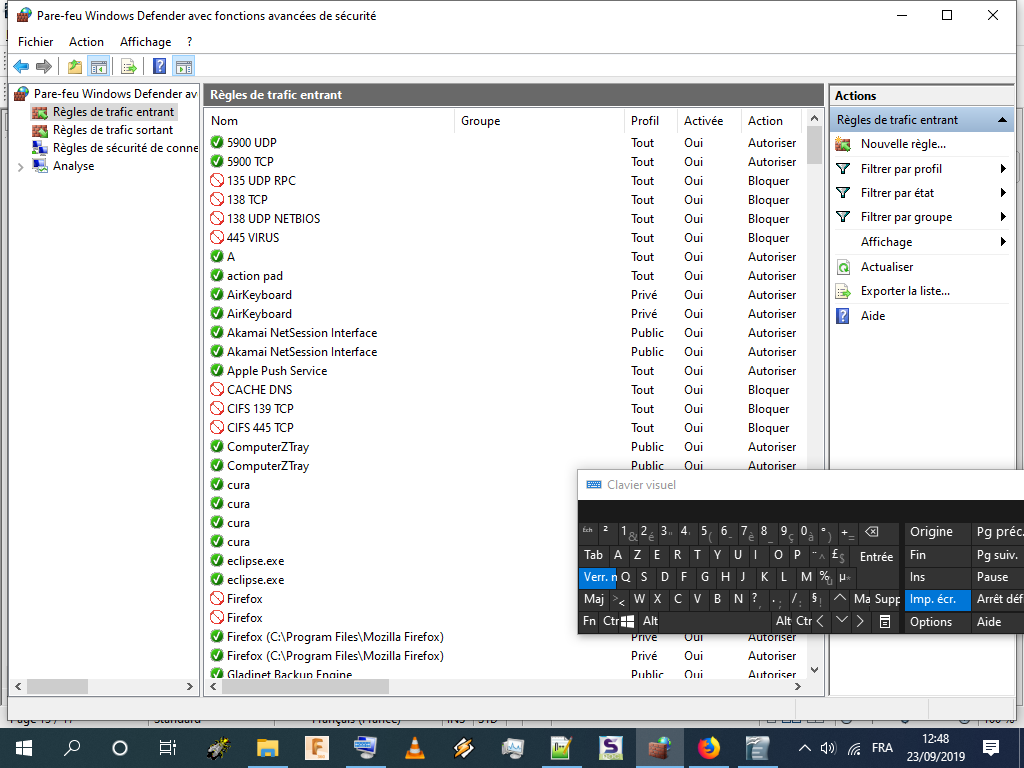Image resolution: width=1024 pixels, height=768 pixels.
Task: Toggle the console tree pane toolbar icon
Action: point(99,66)
